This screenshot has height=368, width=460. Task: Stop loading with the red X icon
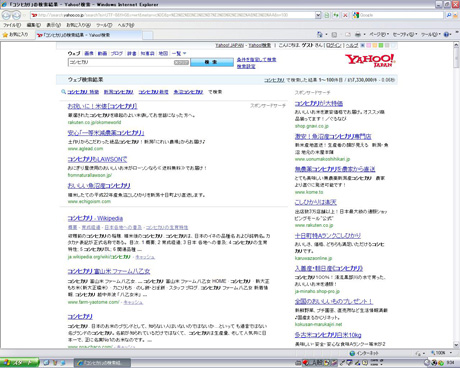pos(345,15)
